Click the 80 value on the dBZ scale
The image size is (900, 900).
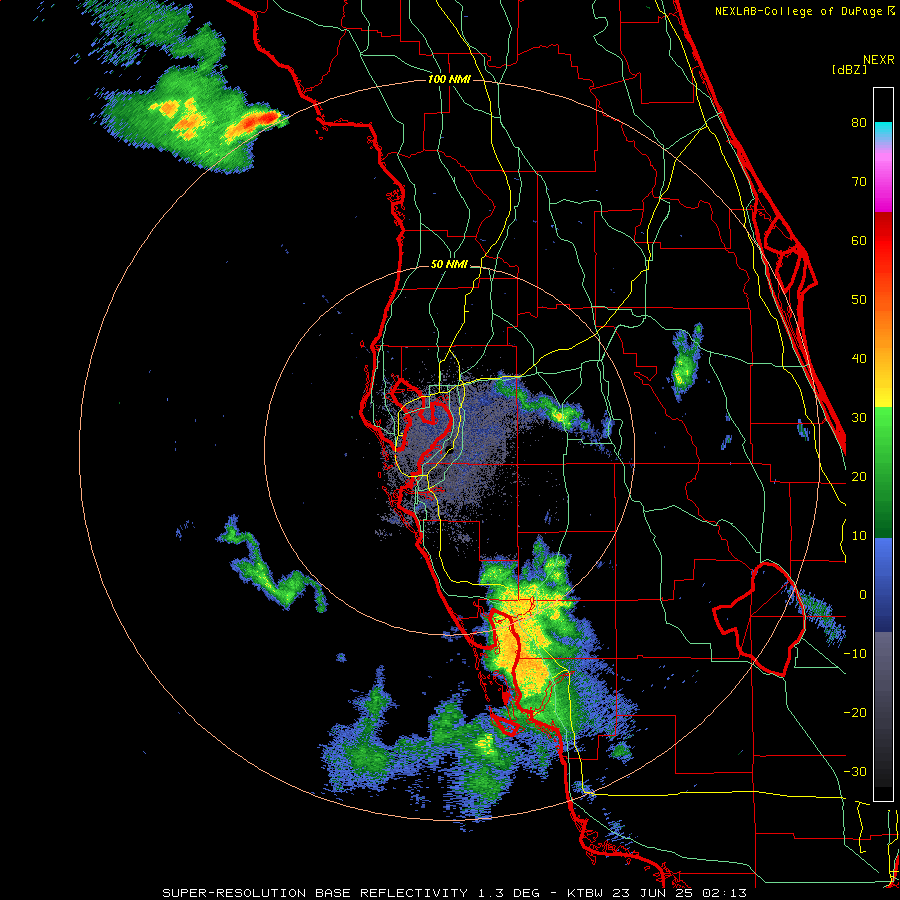click(859, 123)
